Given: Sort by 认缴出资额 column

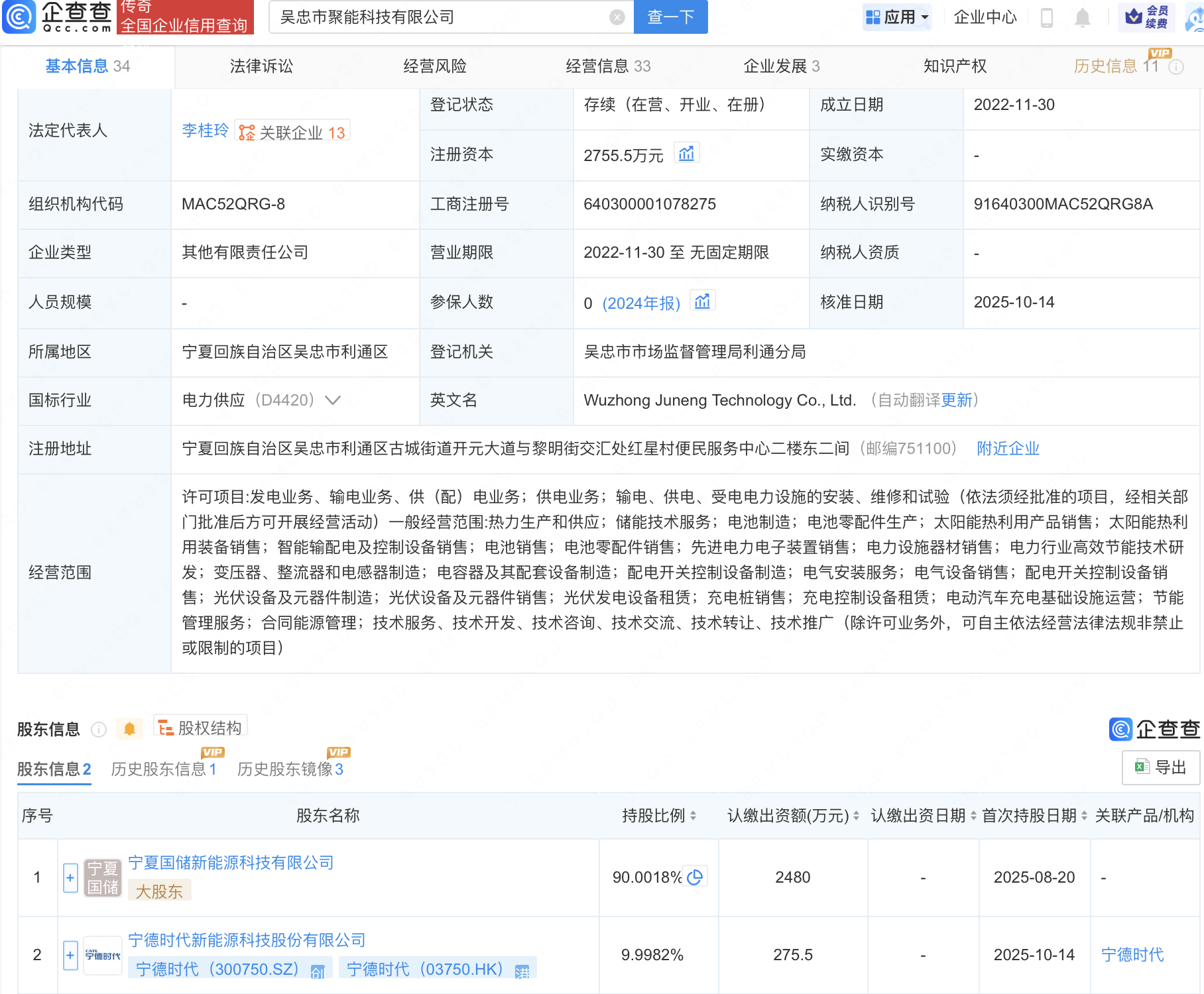Looking at the screenshot, I should [x=856, y=816].
